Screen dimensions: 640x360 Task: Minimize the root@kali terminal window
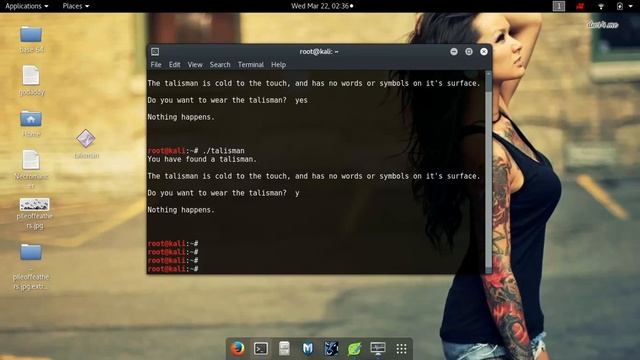pyautogui.click(x=454, y=51)
